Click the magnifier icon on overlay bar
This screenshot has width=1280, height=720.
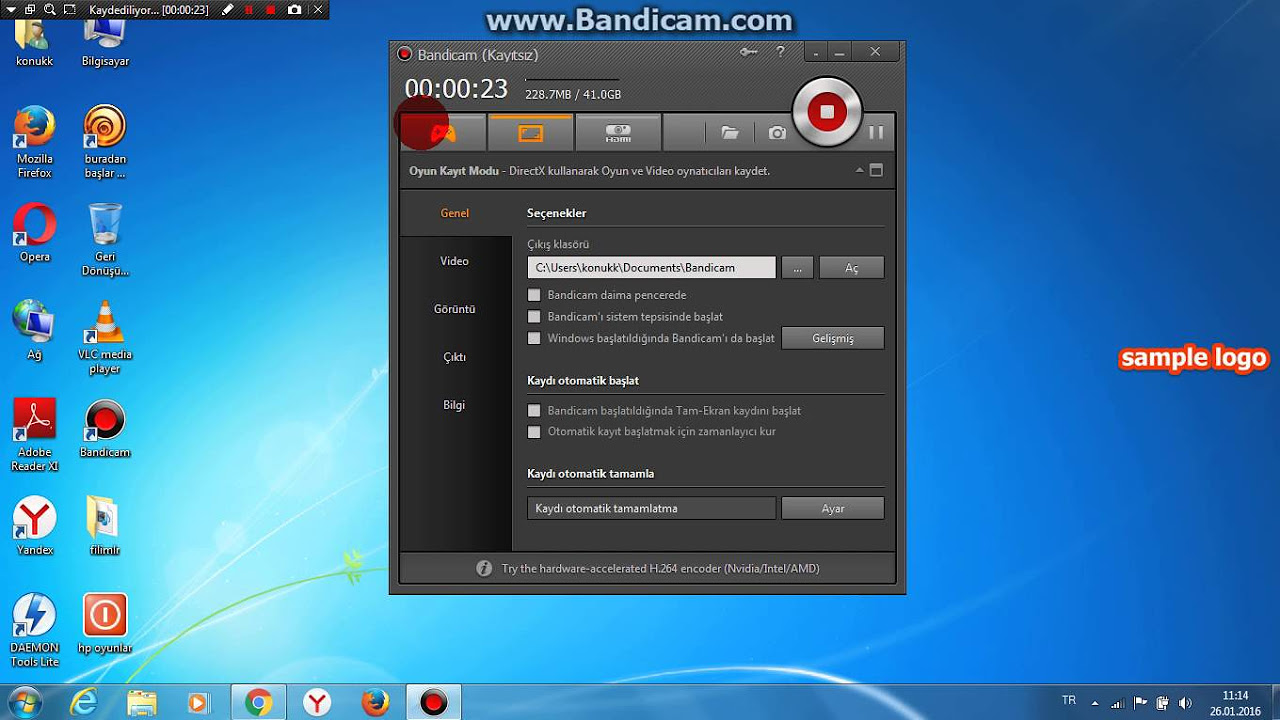click(x=48, y=10)
